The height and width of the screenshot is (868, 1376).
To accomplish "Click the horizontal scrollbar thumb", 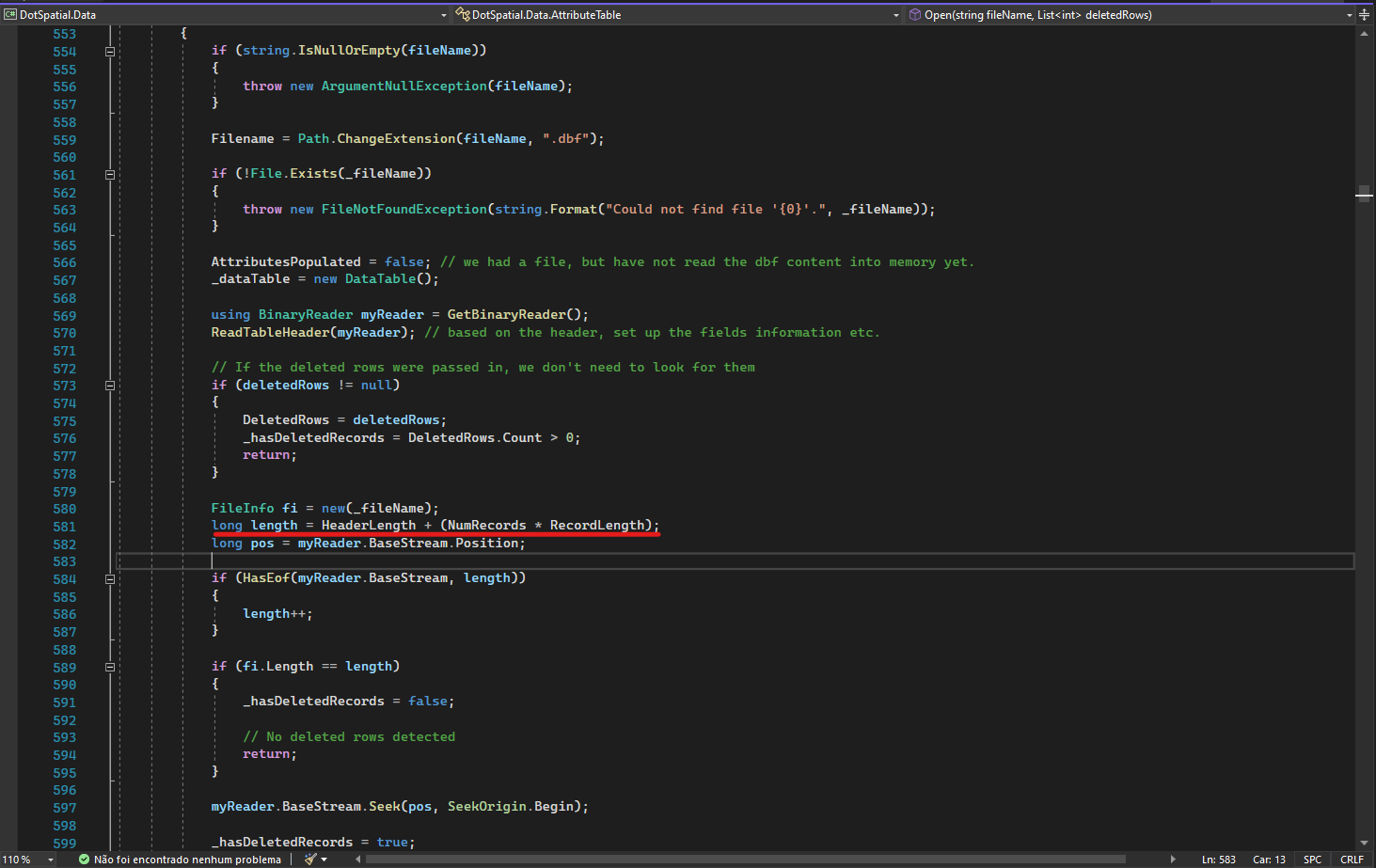I will coord(746,859).
